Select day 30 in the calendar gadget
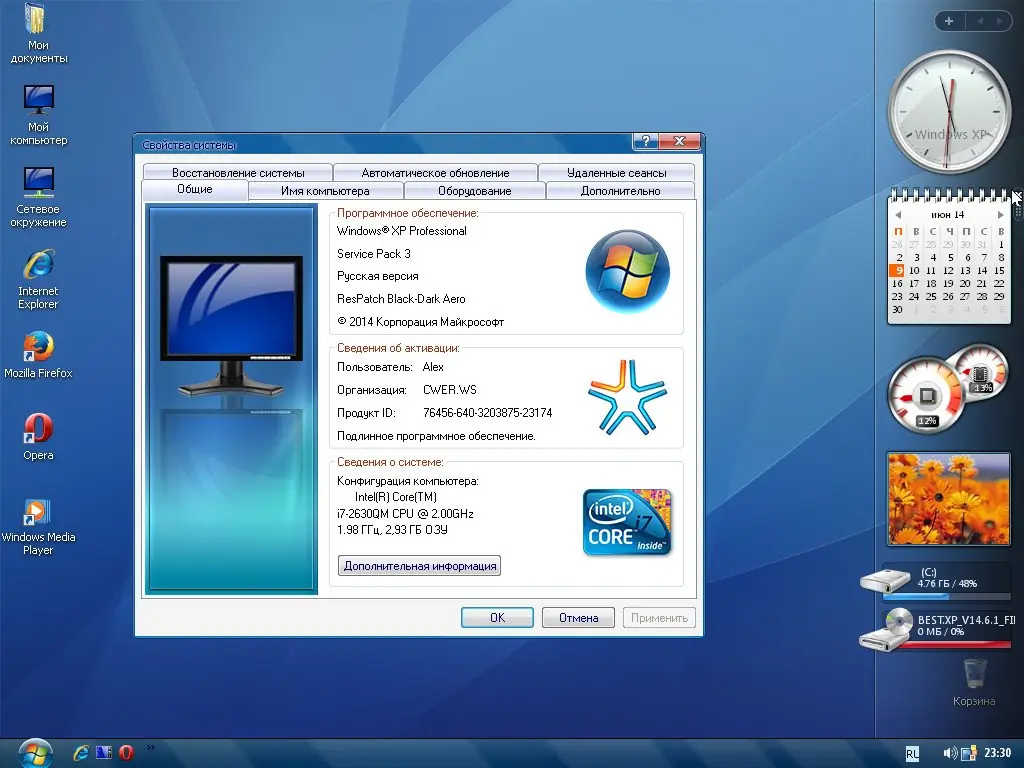 pos(897,310)
